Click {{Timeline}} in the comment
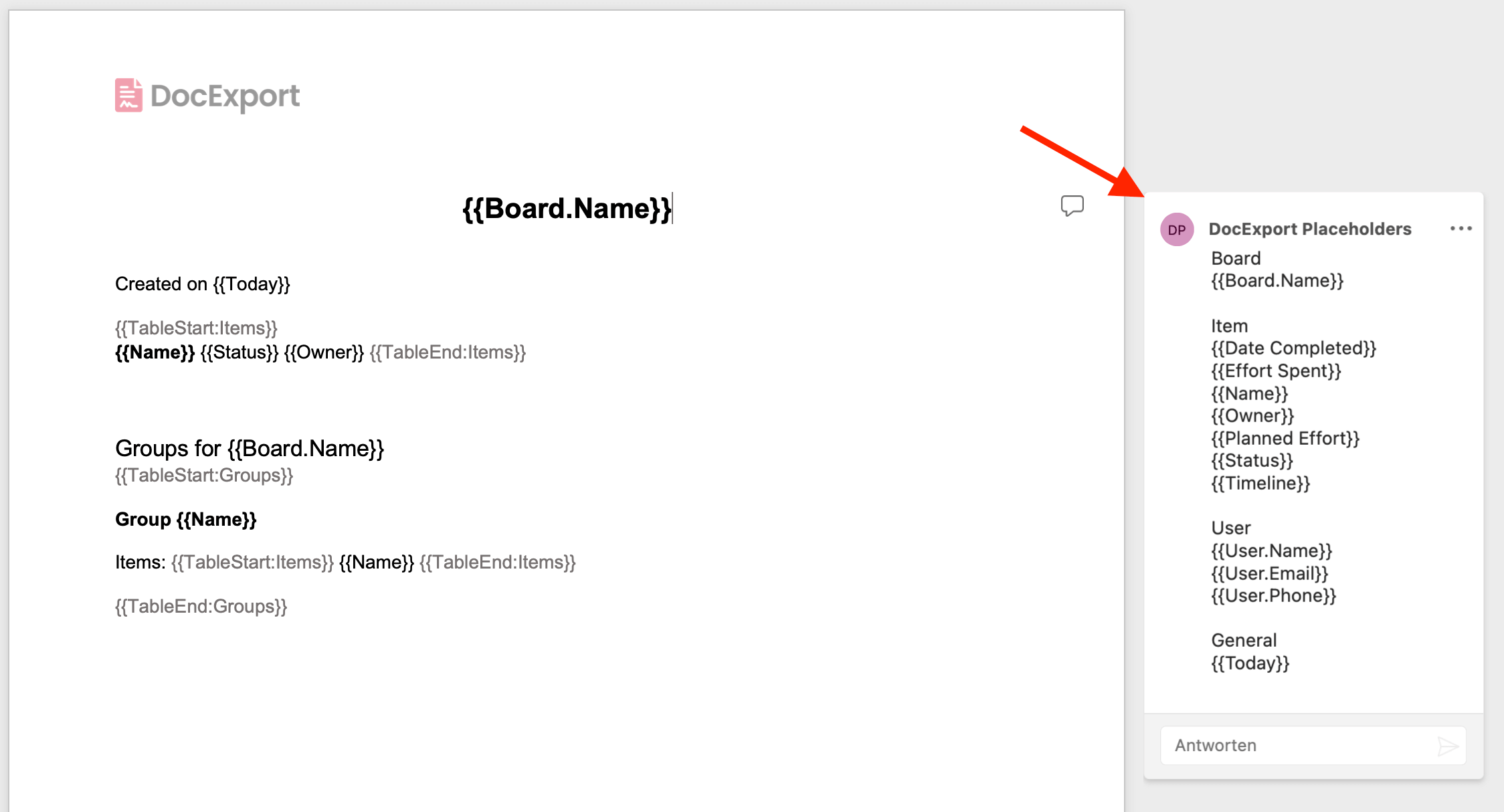 coord(1260,484)
